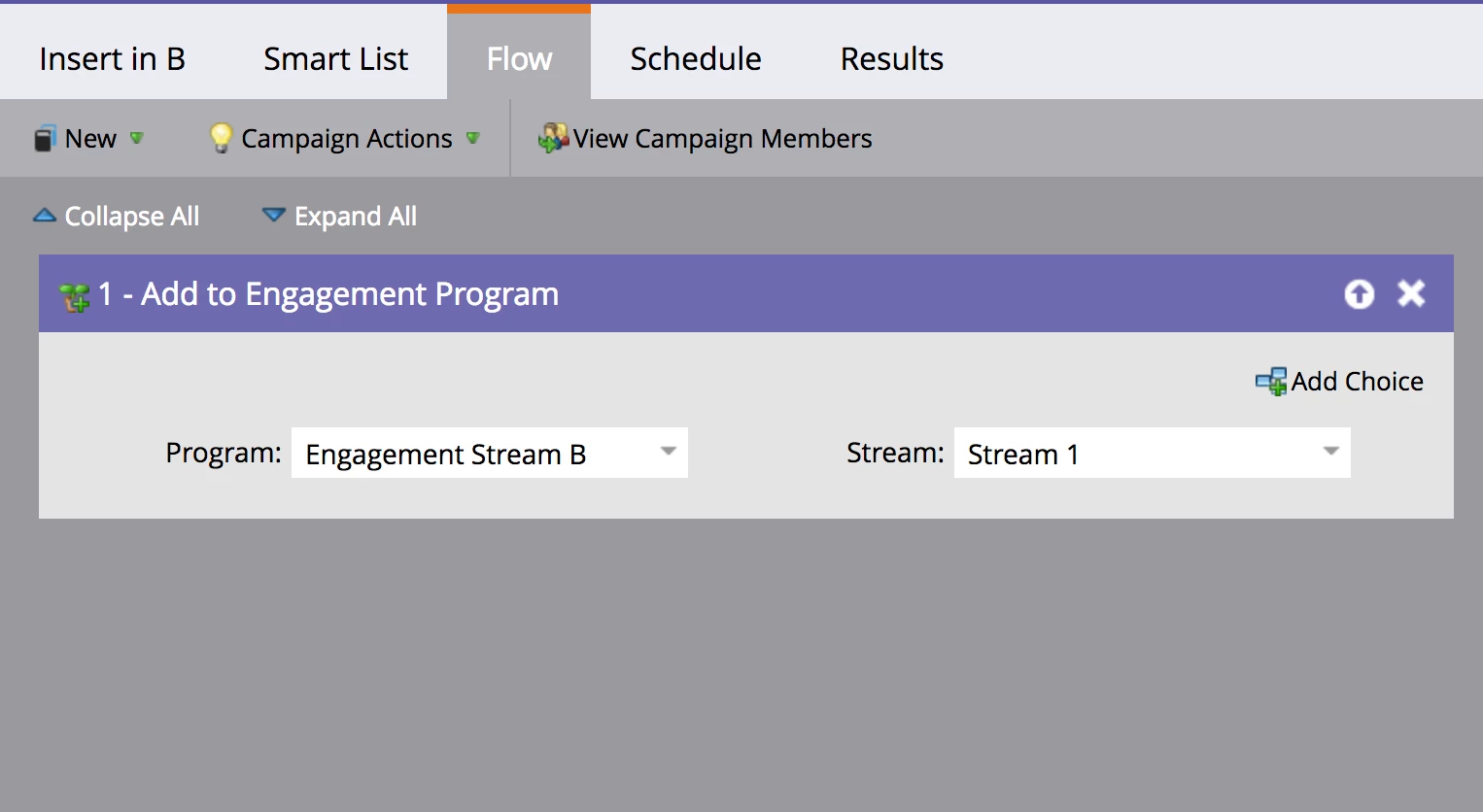Delete the flow step with X
Image resolution: width=1483 pixels, height=812 pixels.
coord(1411,293)
